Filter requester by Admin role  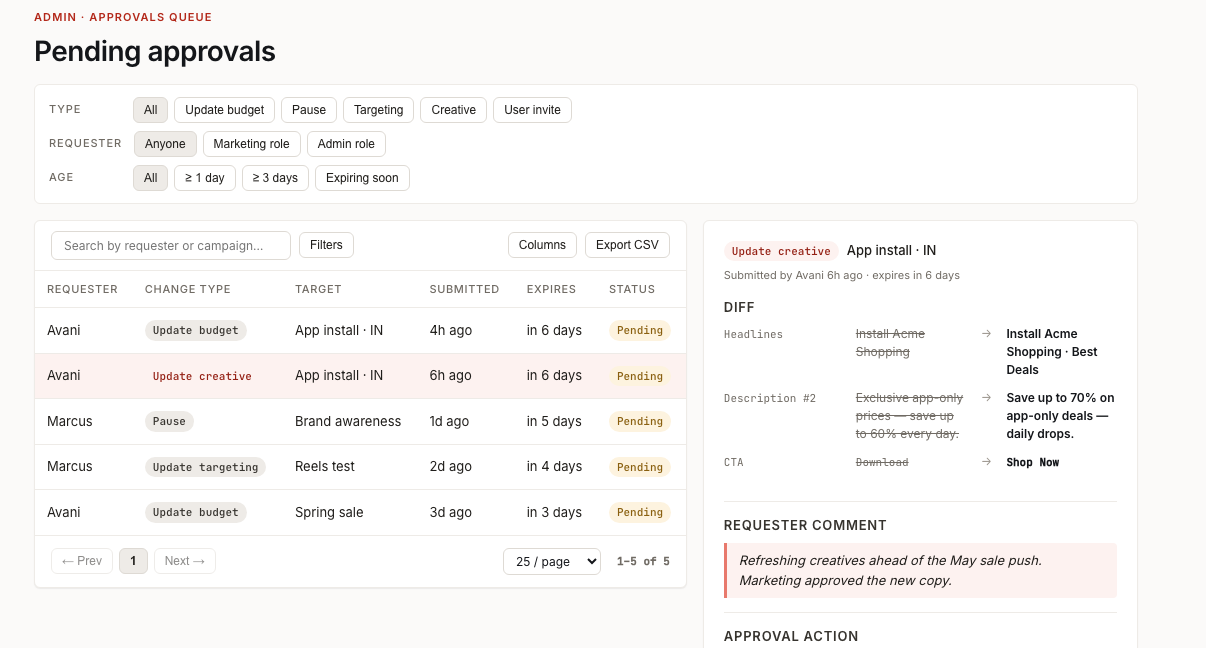coord(346,144)
